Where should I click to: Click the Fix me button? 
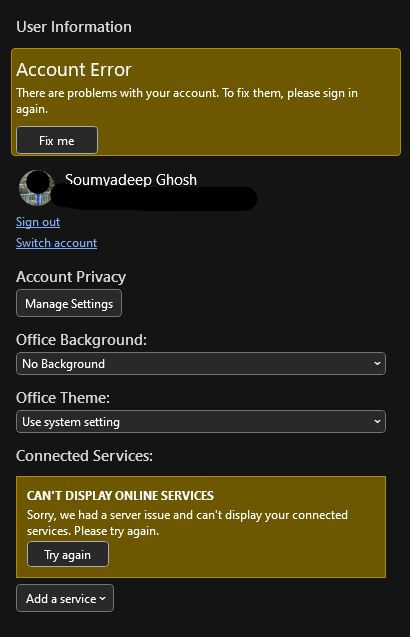[57, 141]
